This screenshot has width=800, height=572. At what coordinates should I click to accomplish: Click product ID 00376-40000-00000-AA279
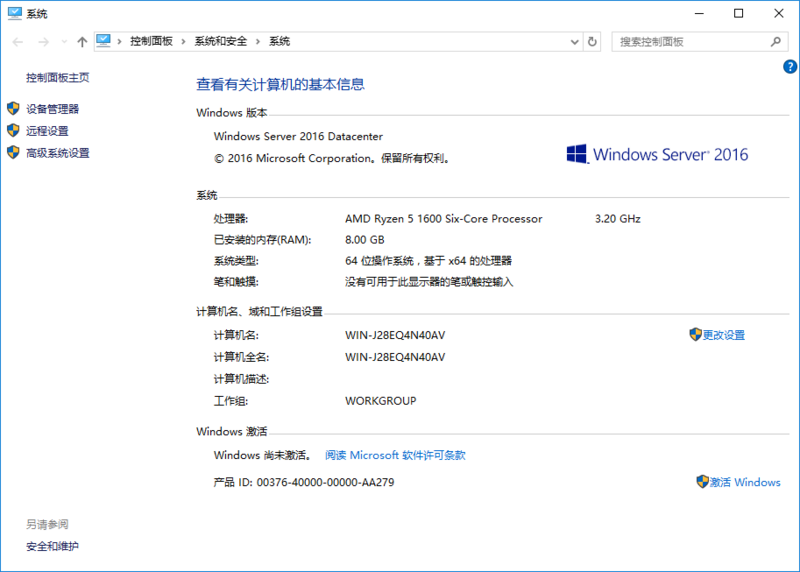(326, 482)
